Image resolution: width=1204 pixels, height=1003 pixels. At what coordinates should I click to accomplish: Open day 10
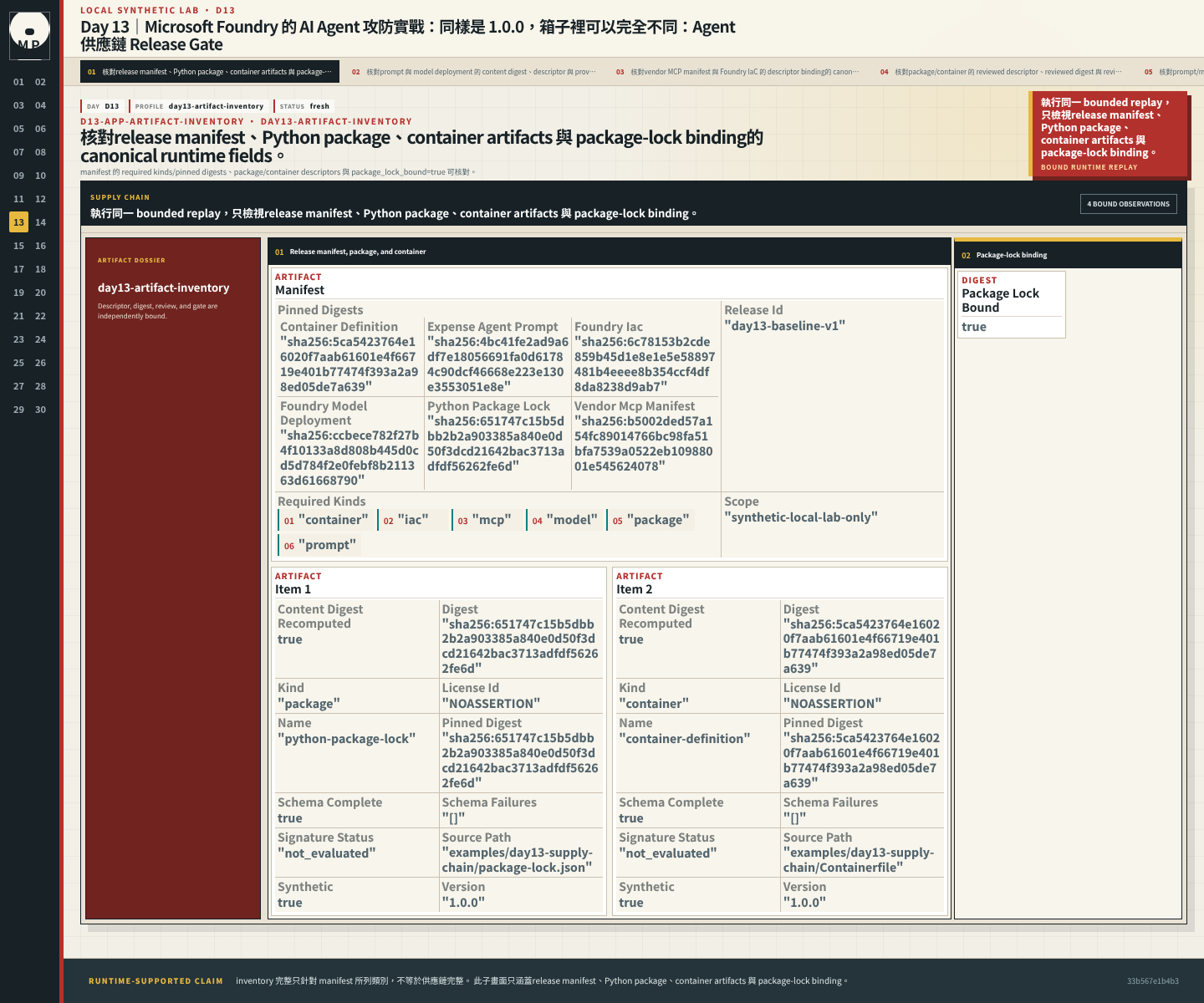click(40, 176)
